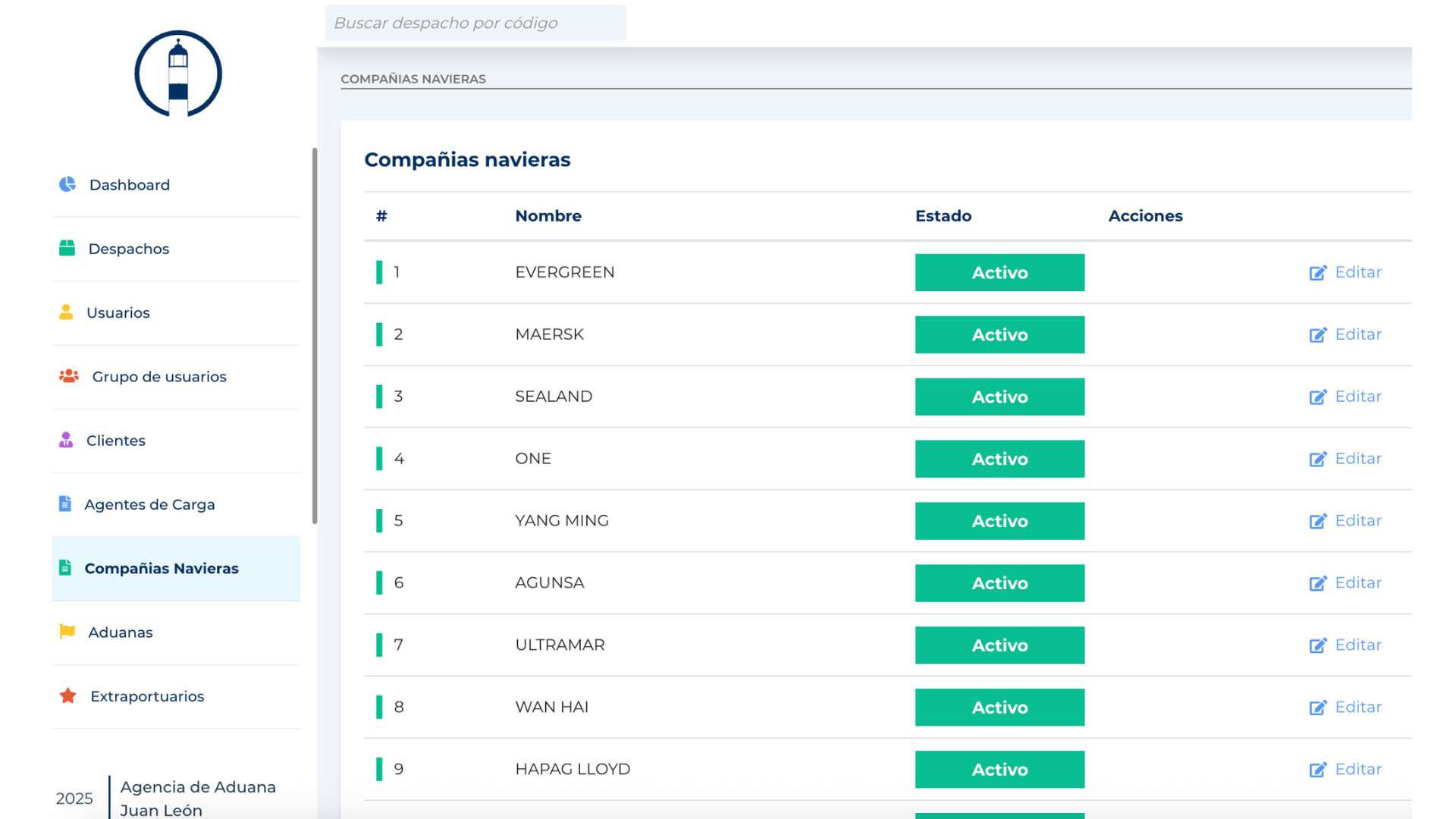Click the Activo status badge for SEALAND
This screenshot has width=1456, height=819.
tap(999, 397)
